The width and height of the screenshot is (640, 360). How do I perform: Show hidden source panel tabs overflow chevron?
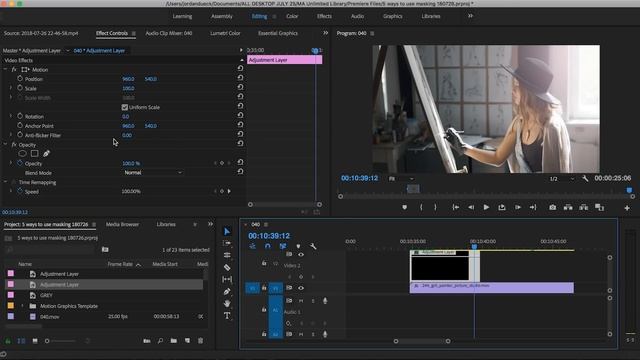(x=325, y=33)
